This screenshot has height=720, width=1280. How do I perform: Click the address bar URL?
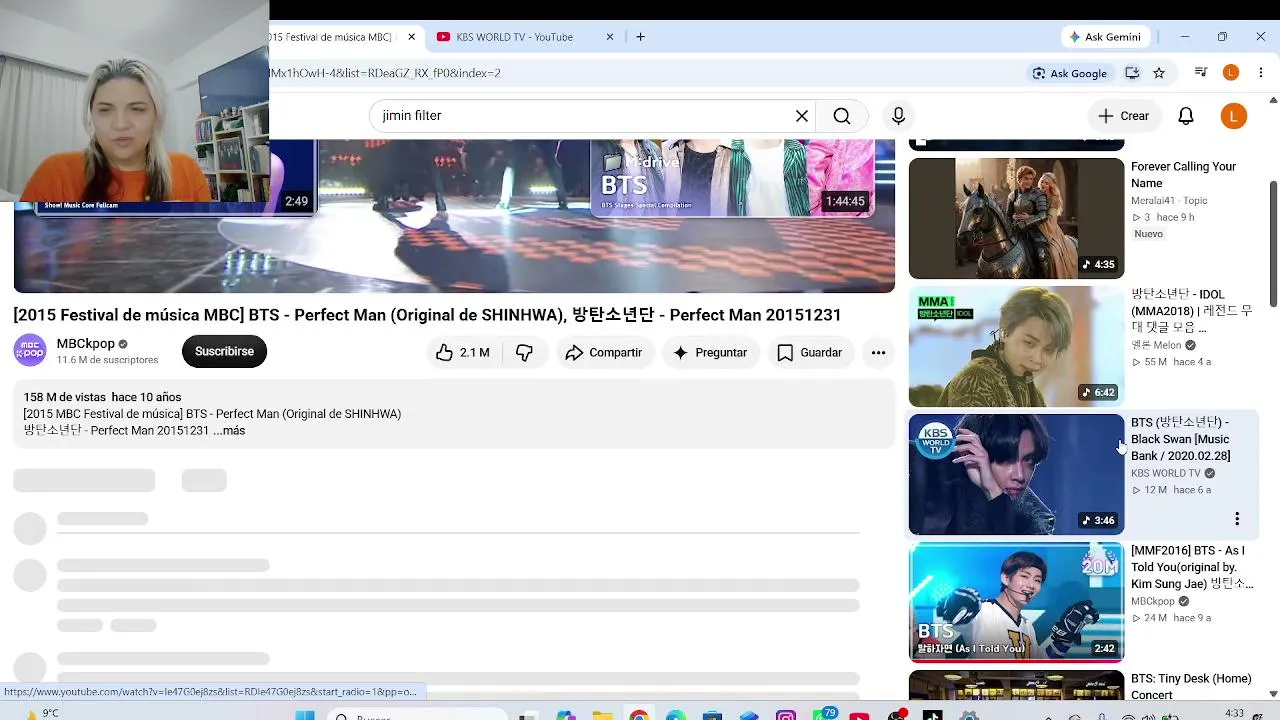click(385, 73)
